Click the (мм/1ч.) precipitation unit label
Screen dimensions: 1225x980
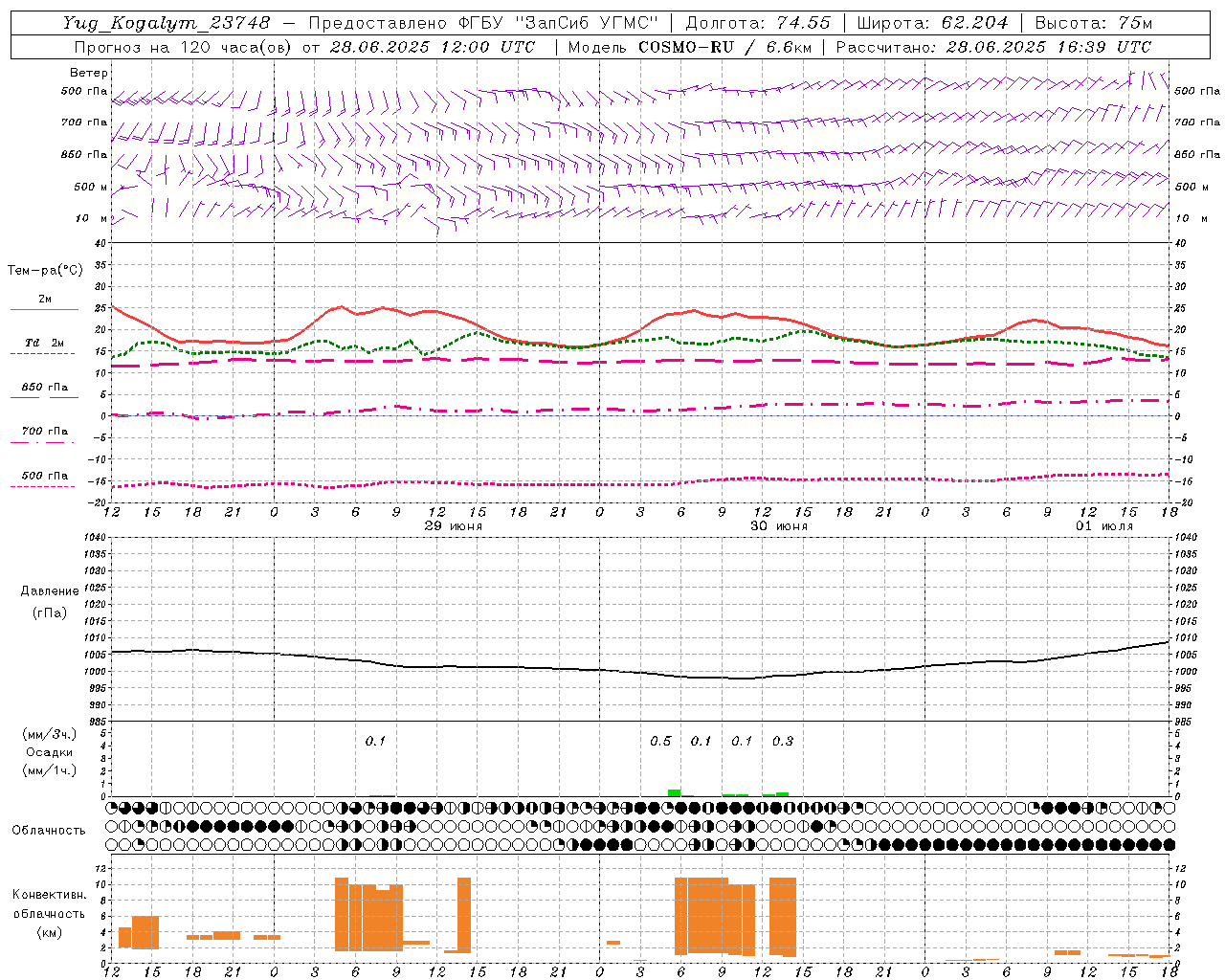tap(50, 770)
